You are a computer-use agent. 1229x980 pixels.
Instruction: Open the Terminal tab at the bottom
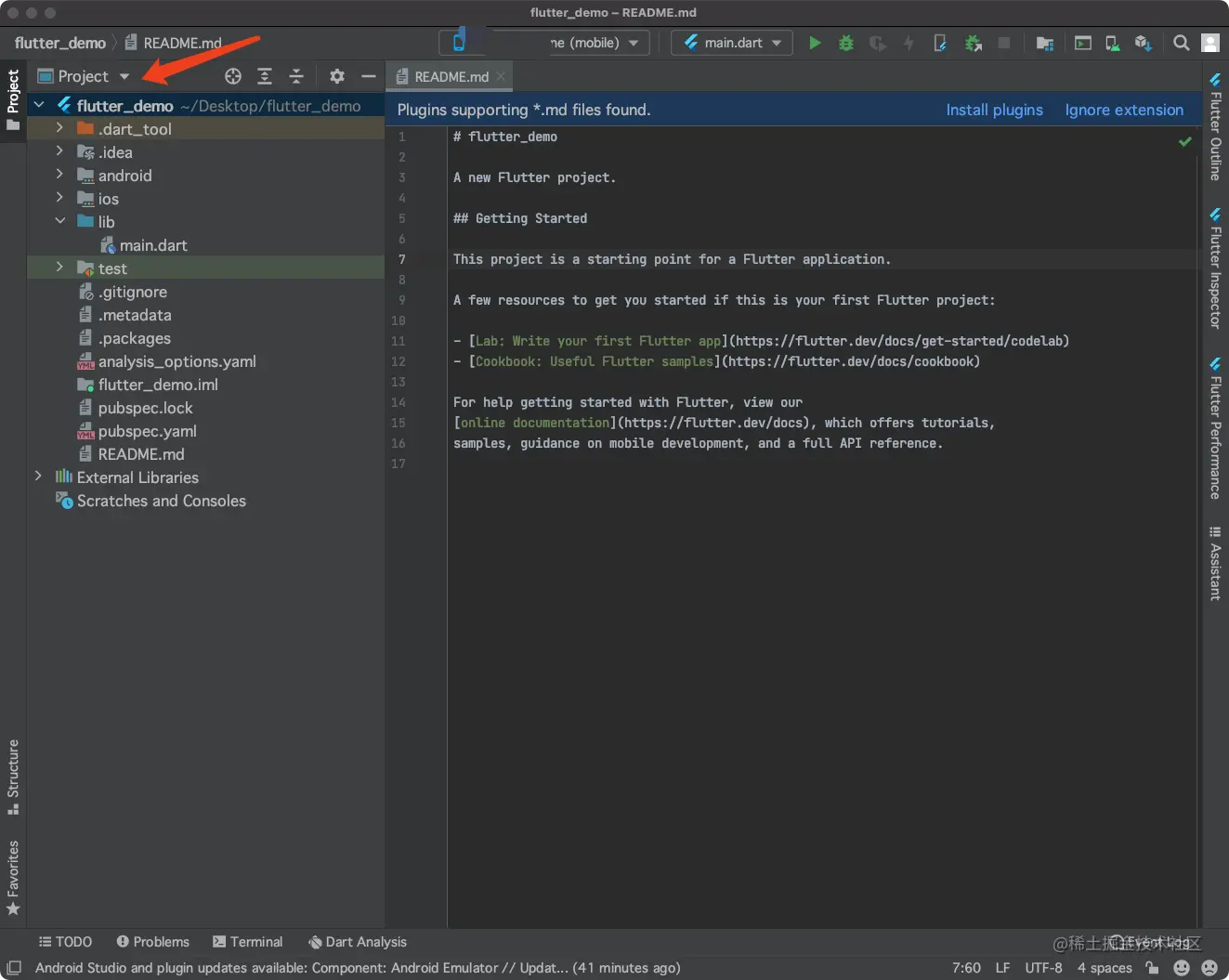pyautogui.click(x=247, y=942)
